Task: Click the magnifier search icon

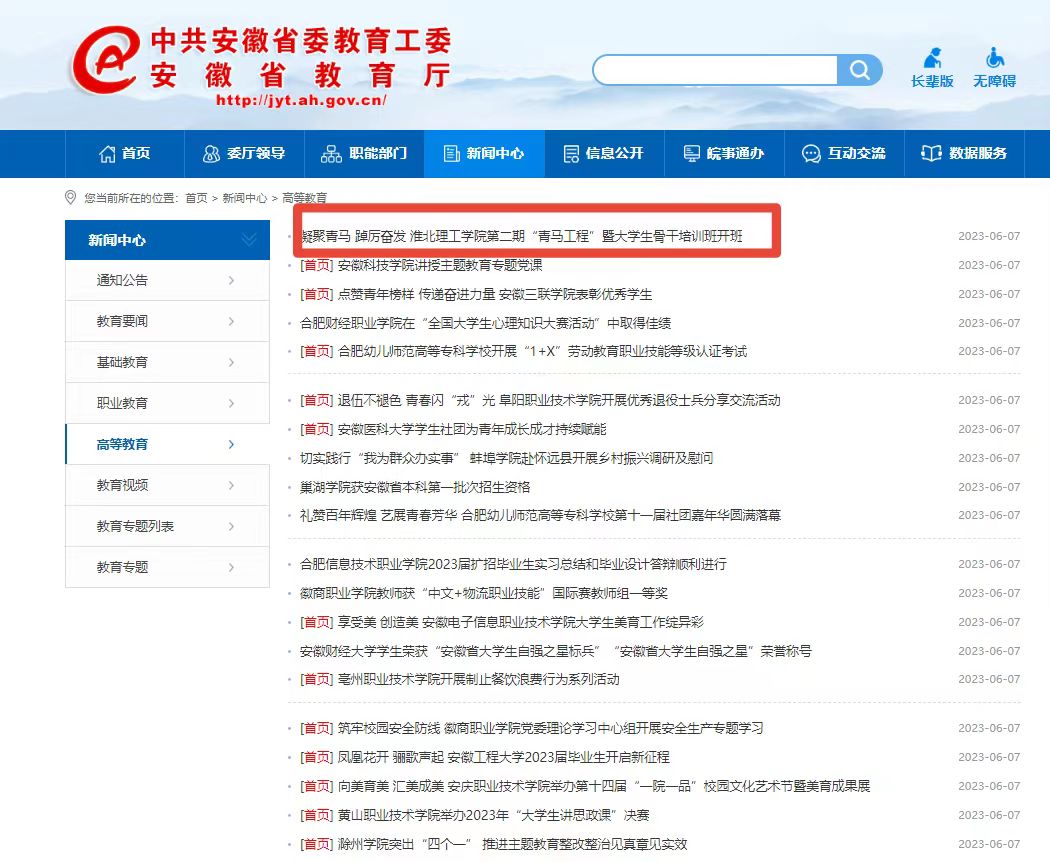Action: coord(859,70)
